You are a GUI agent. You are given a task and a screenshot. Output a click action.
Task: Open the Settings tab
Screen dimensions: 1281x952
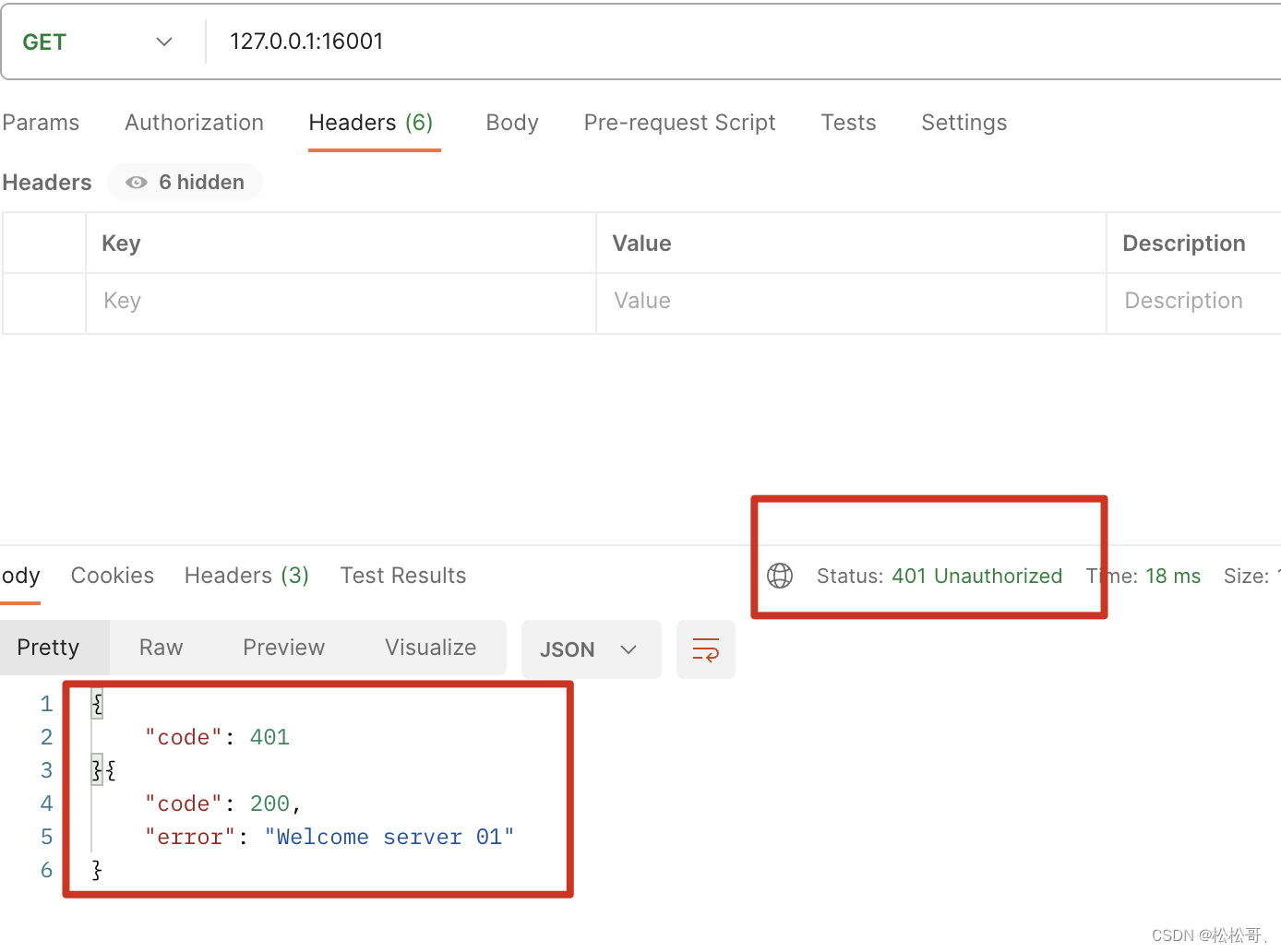click(x=964, y=123)
